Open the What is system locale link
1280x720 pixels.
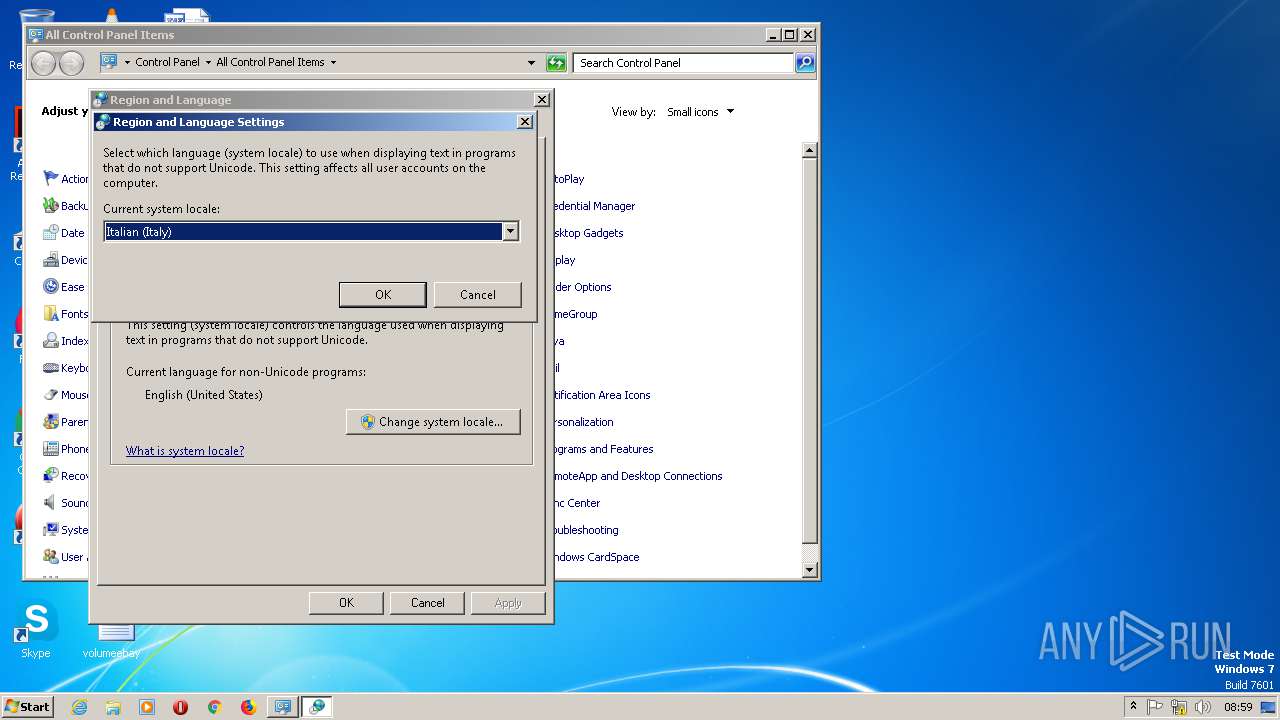point(185,451)
